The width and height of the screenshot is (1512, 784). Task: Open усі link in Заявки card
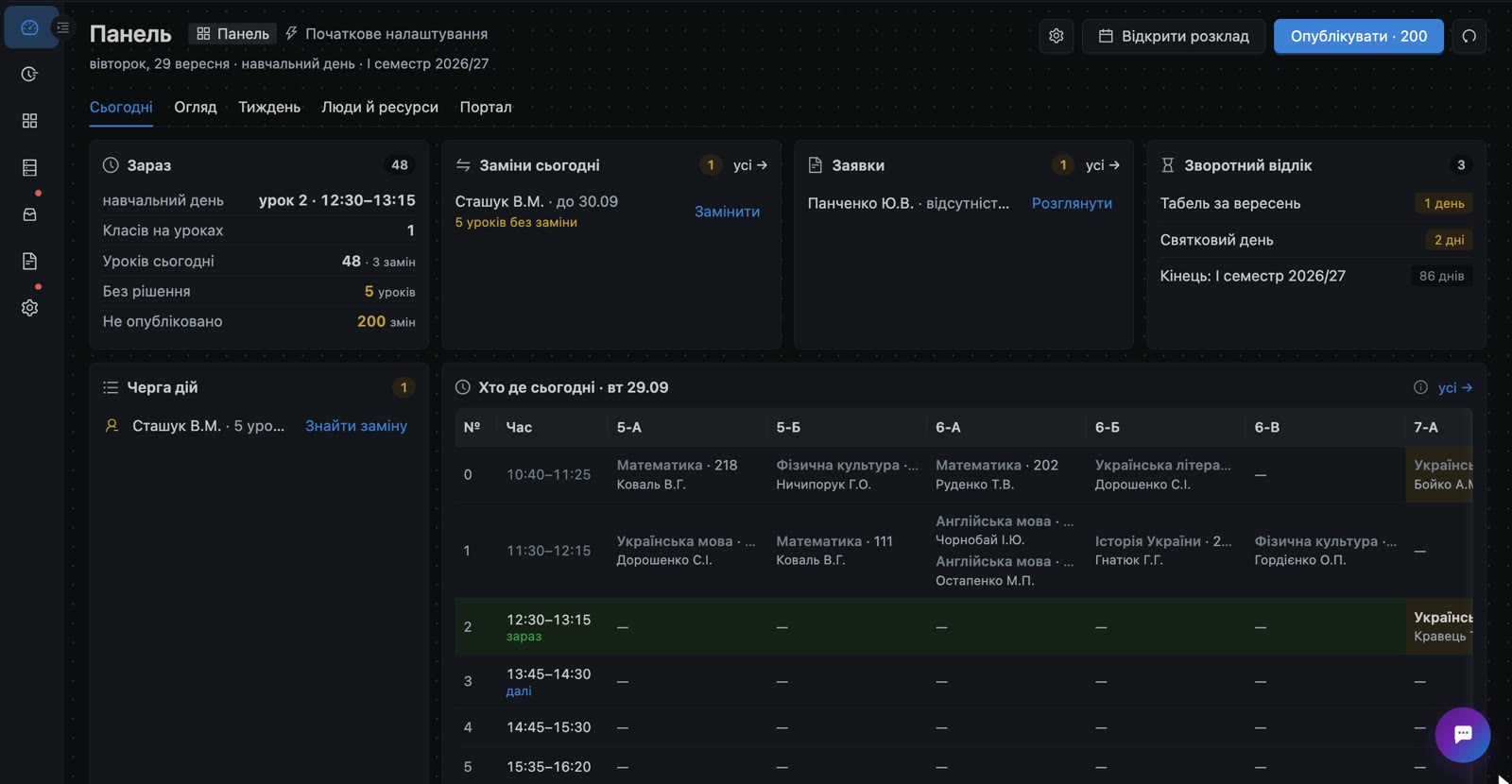1103,165
